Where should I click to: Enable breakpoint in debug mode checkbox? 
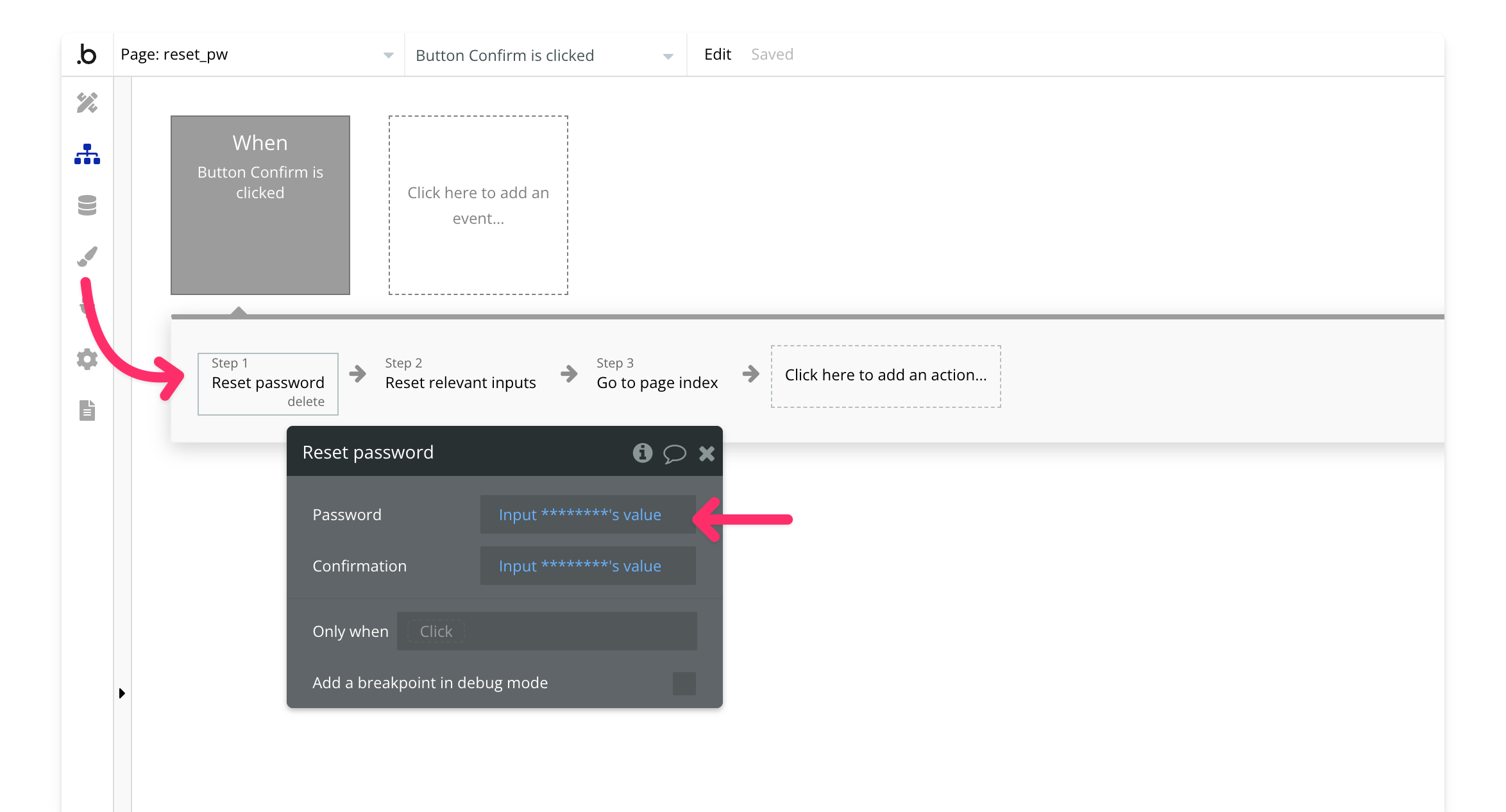pos(684,683)
